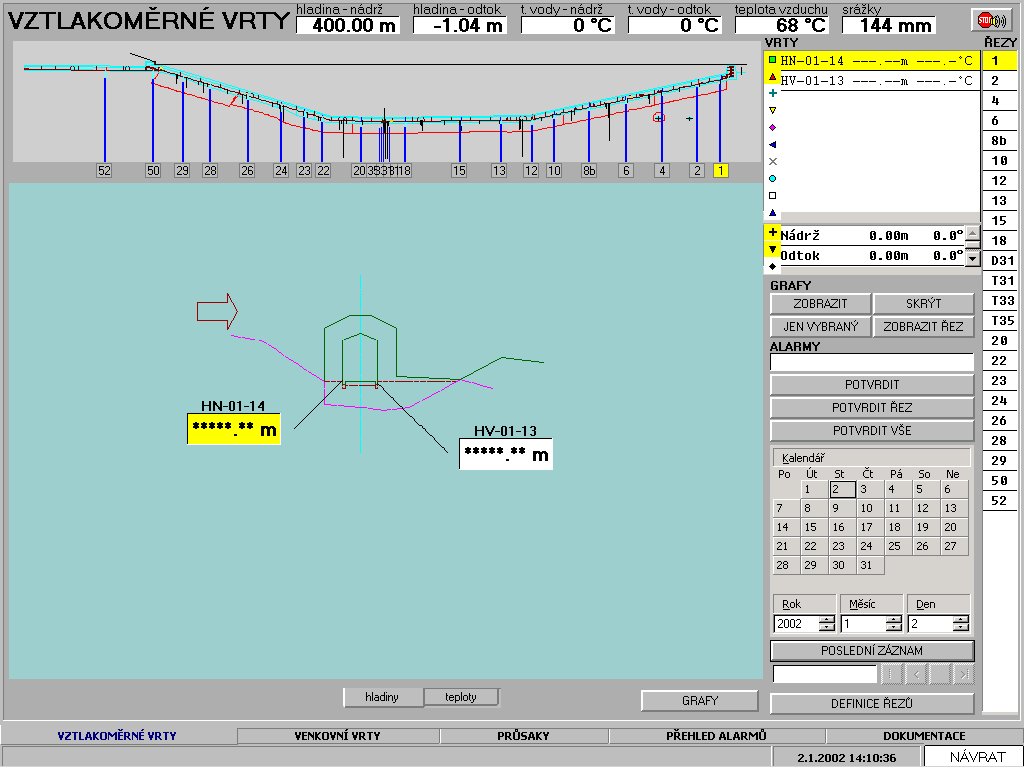Screen dimensions: 1024x768
Task: Increase the Den day spinner
Action: point(960,619)
